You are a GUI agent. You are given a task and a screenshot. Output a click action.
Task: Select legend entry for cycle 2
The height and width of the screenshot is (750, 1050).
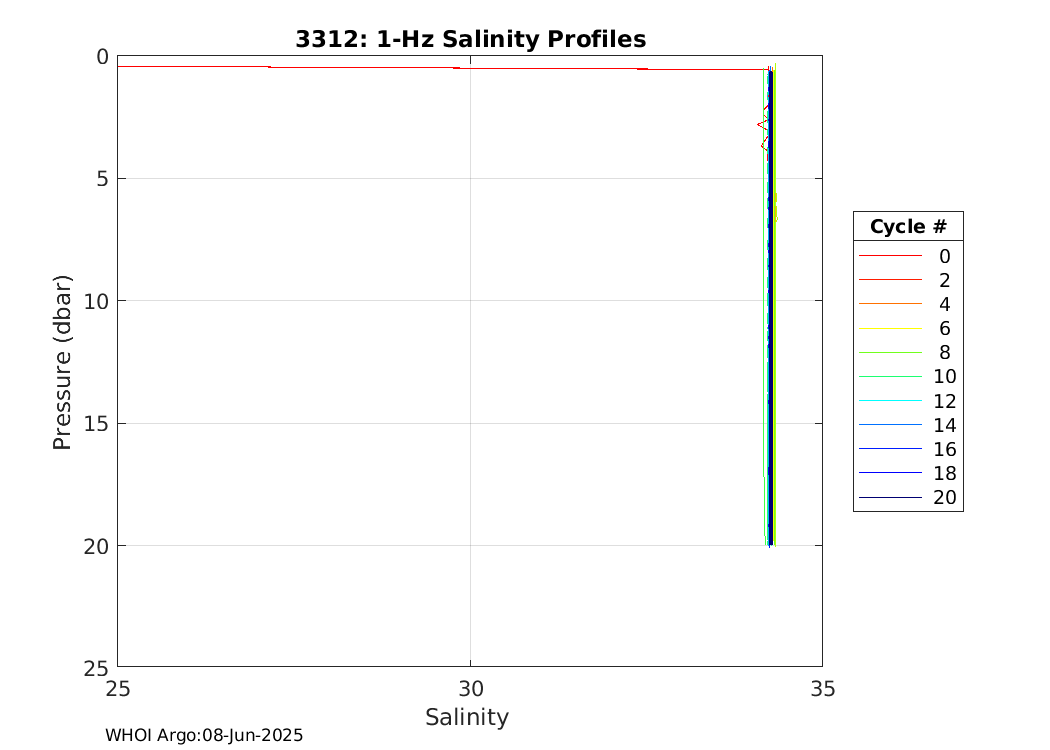[908, 280]
